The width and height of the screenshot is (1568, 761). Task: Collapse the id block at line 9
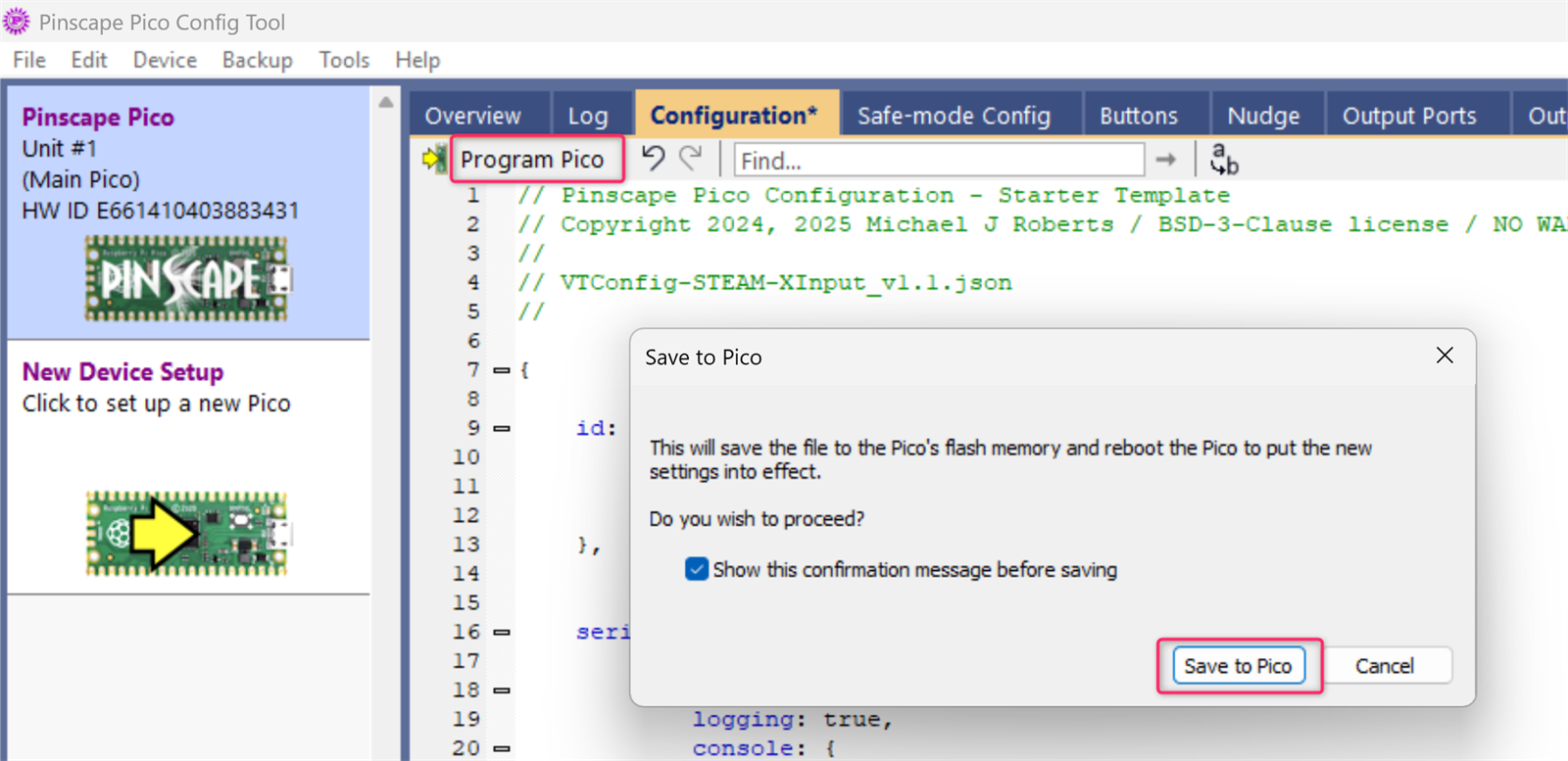click(502, 428)
